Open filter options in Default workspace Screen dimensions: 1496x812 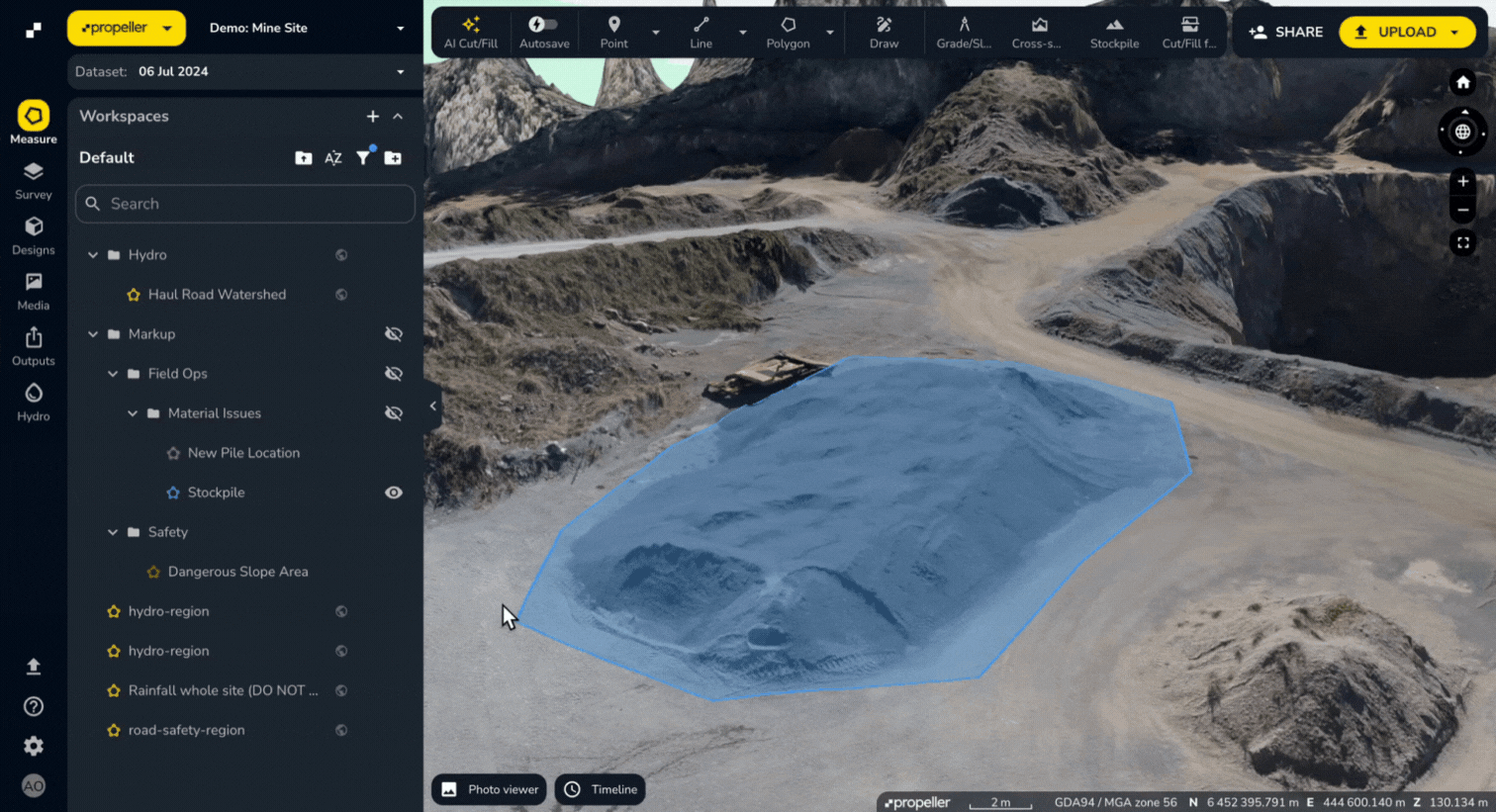[363, 158]
